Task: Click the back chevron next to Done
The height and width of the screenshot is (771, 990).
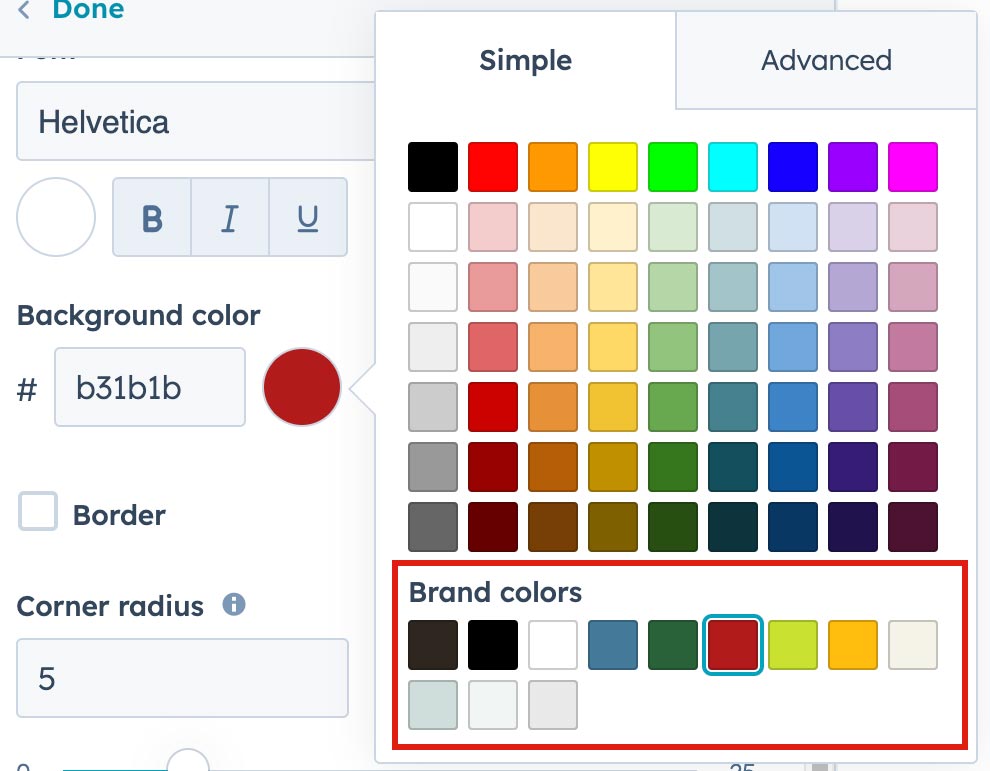Action: [24, 11]
